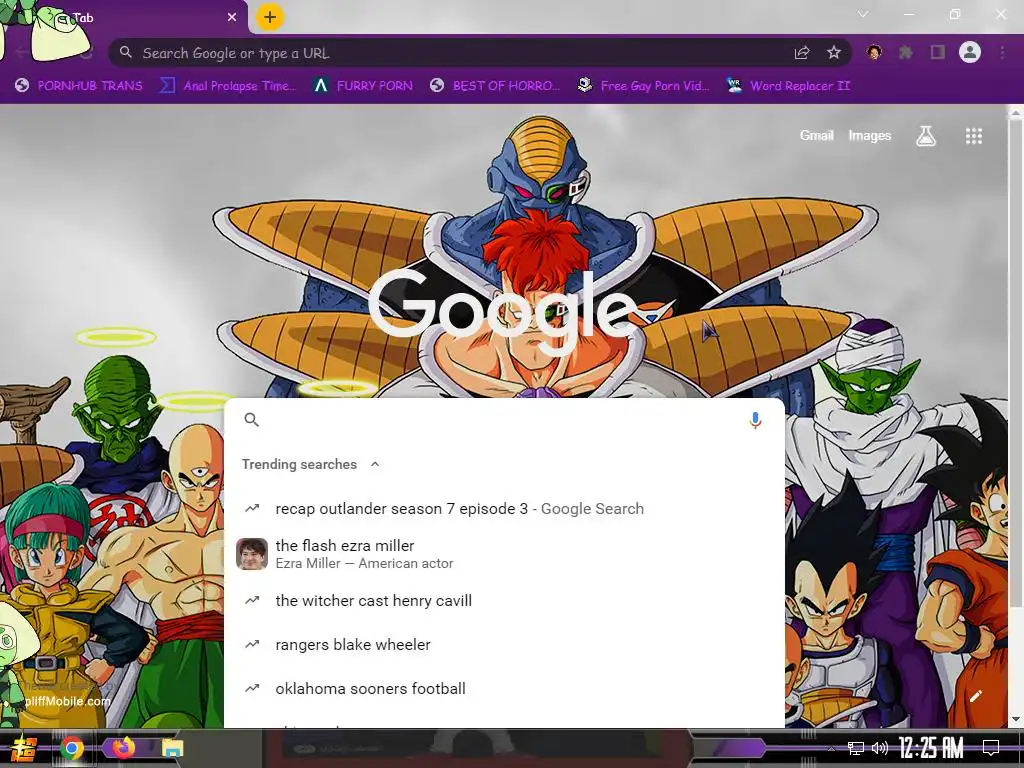Open the volume speaker tray icon
Image resolution: width=1024 pixels, height=768 pixels.
[880, 748]
